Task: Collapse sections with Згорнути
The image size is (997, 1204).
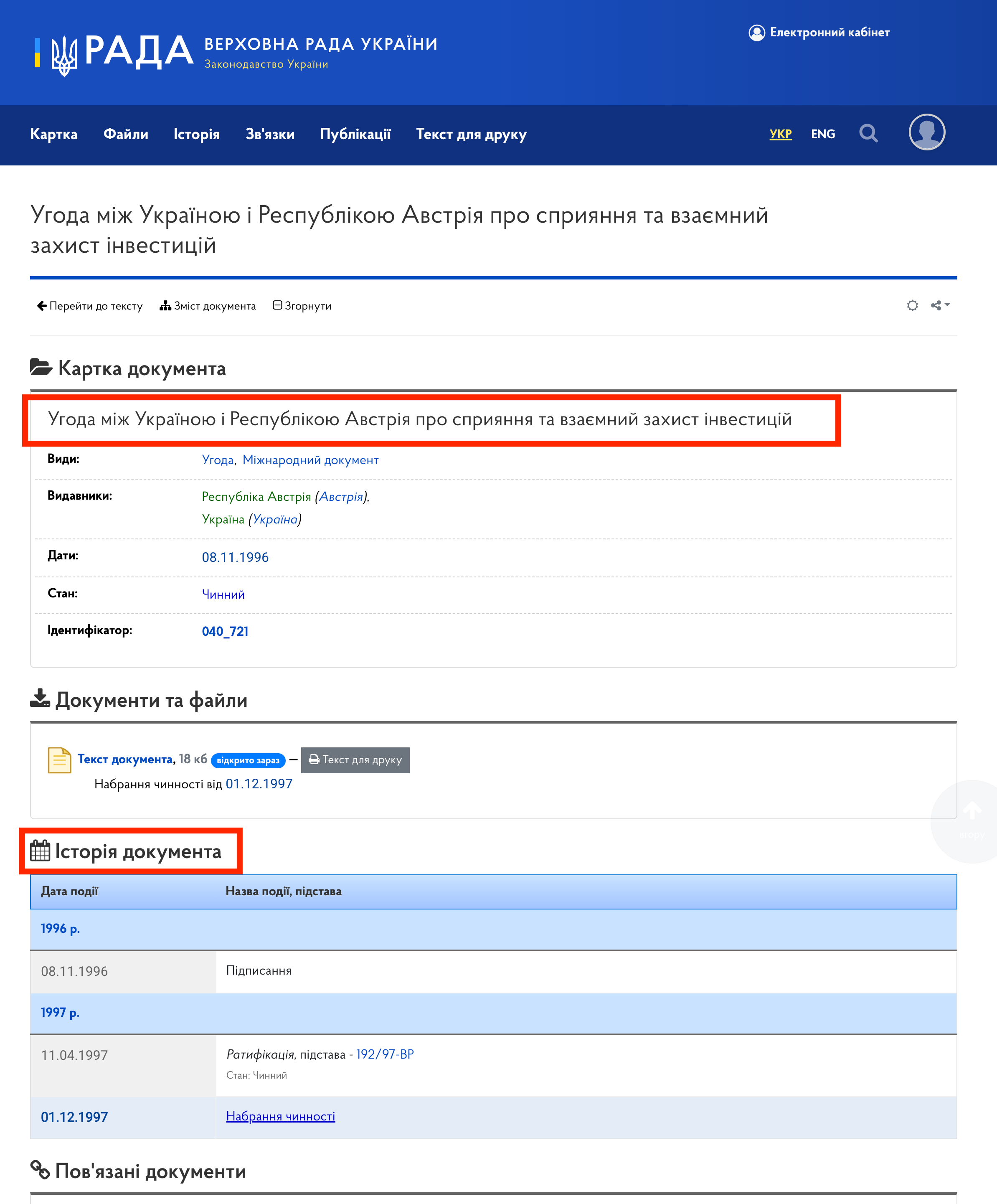Action: [x=302, y=306]
